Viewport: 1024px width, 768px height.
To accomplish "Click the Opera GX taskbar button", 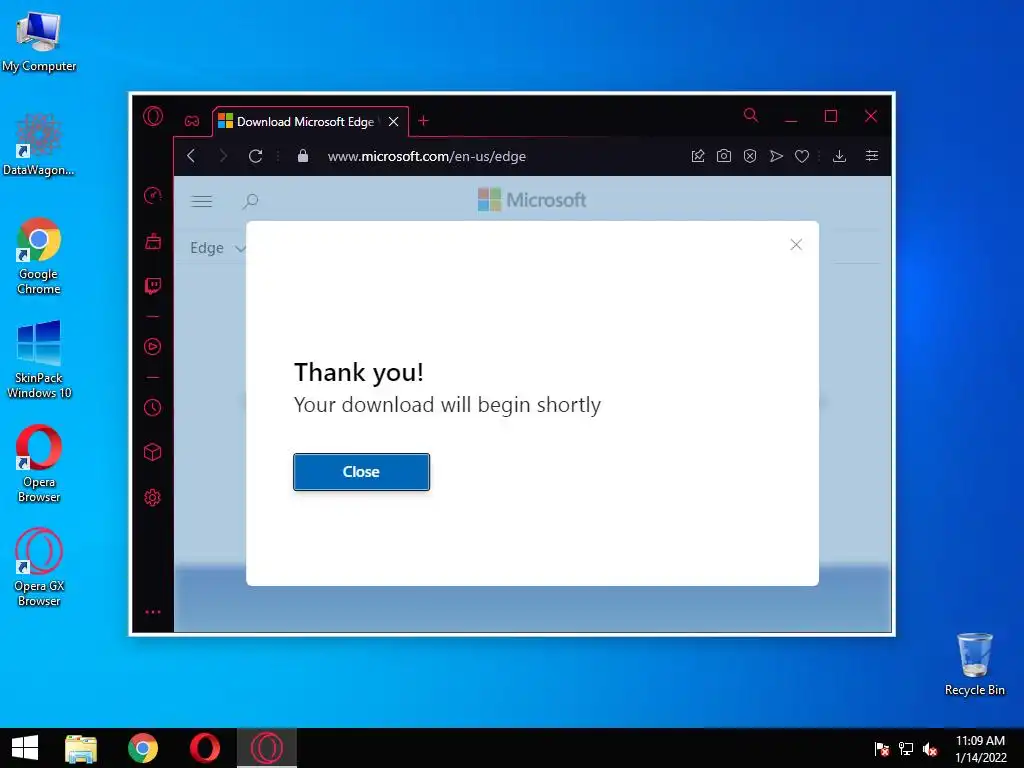I will [x=267, y=748].
